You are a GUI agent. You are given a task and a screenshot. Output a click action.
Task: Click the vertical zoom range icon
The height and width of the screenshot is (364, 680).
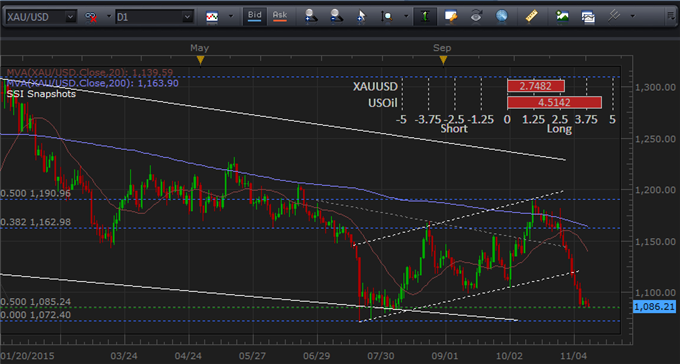(386, 17)
